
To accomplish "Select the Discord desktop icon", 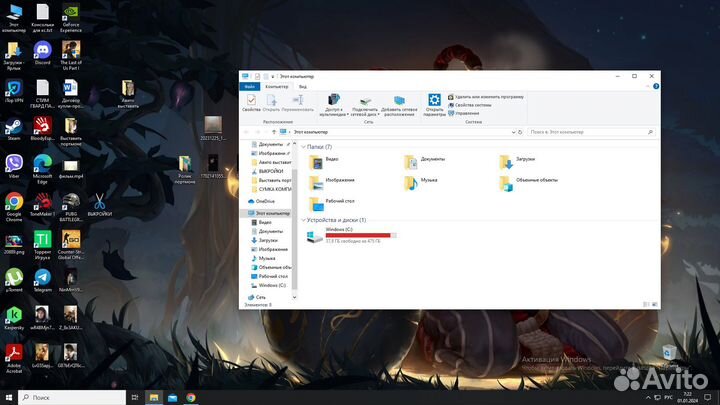I will click(x=42, y=54).
